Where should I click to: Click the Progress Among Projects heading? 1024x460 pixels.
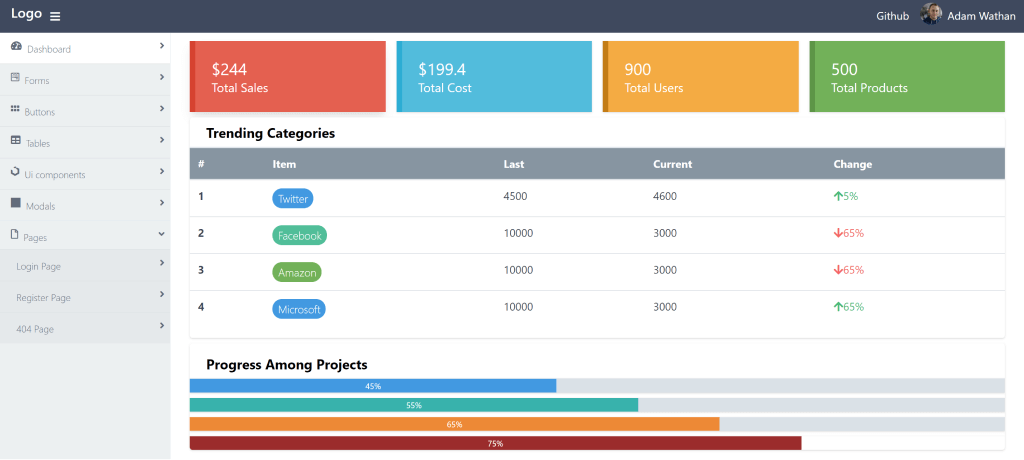[x=287, y=365]
